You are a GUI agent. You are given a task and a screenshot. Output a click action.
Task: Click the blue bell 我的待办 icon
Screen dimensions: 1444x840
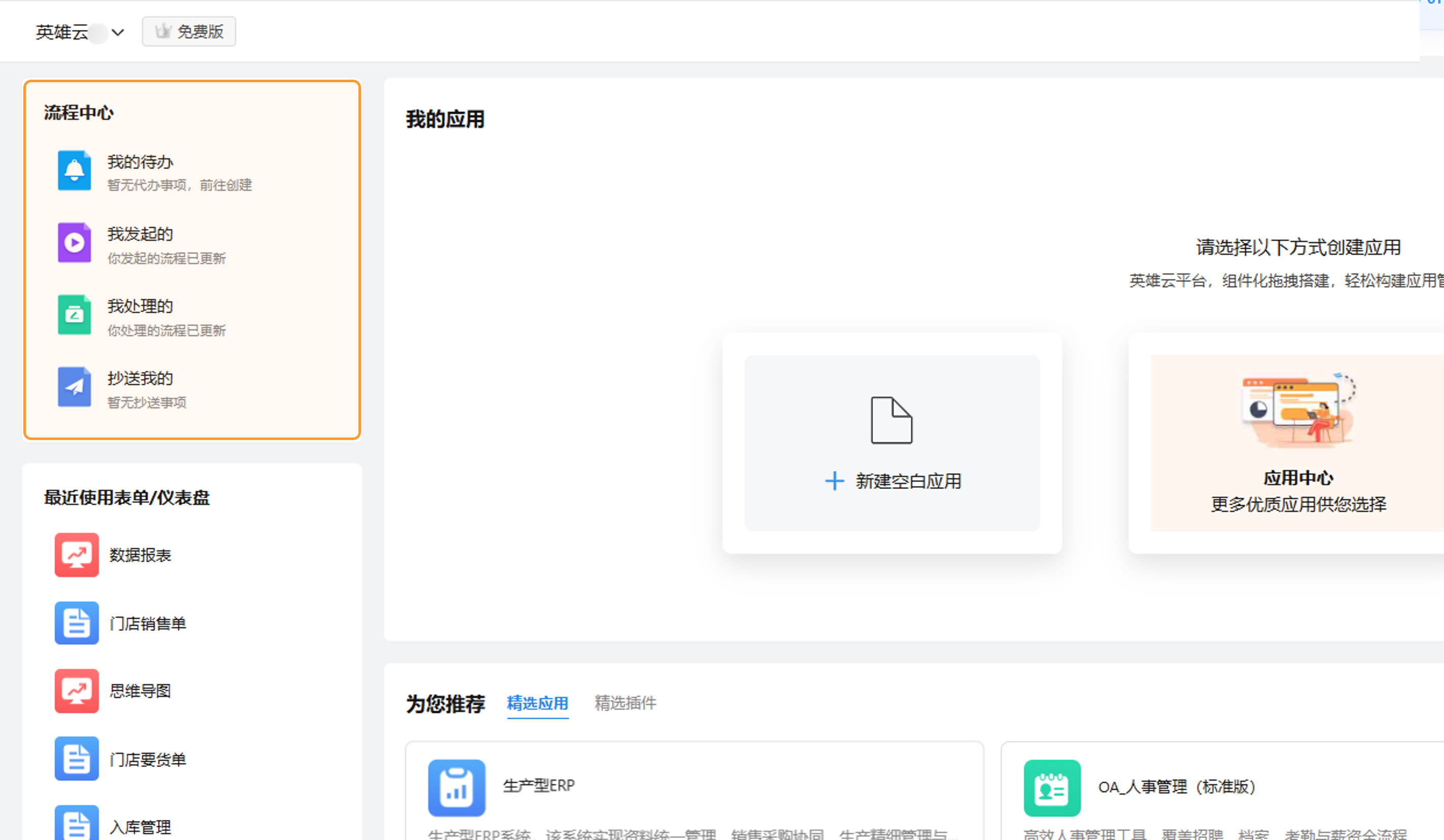pos(74,171)
